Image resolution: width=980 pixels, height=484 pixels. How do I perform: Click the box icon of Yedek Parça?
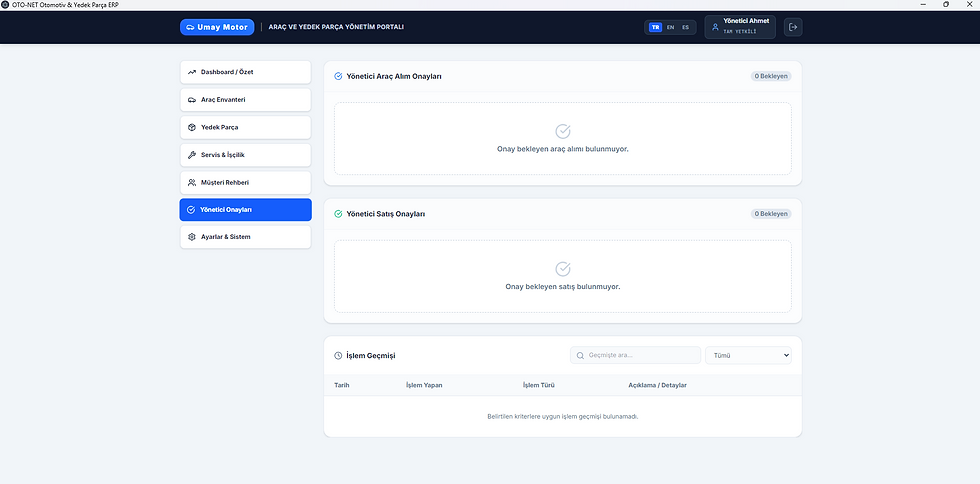[x=192, y=127]
